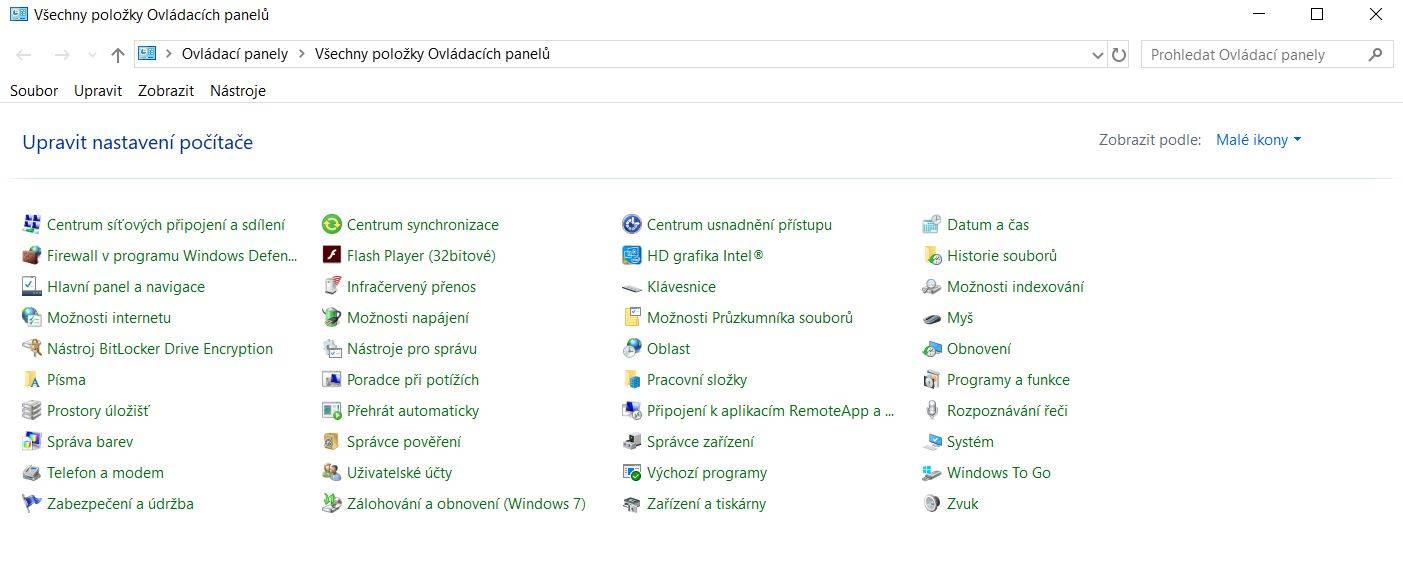The height and width of the screenshot is (582, 1403).
Task: Open the Možnosti internetu globe icon
Action: 31,318
